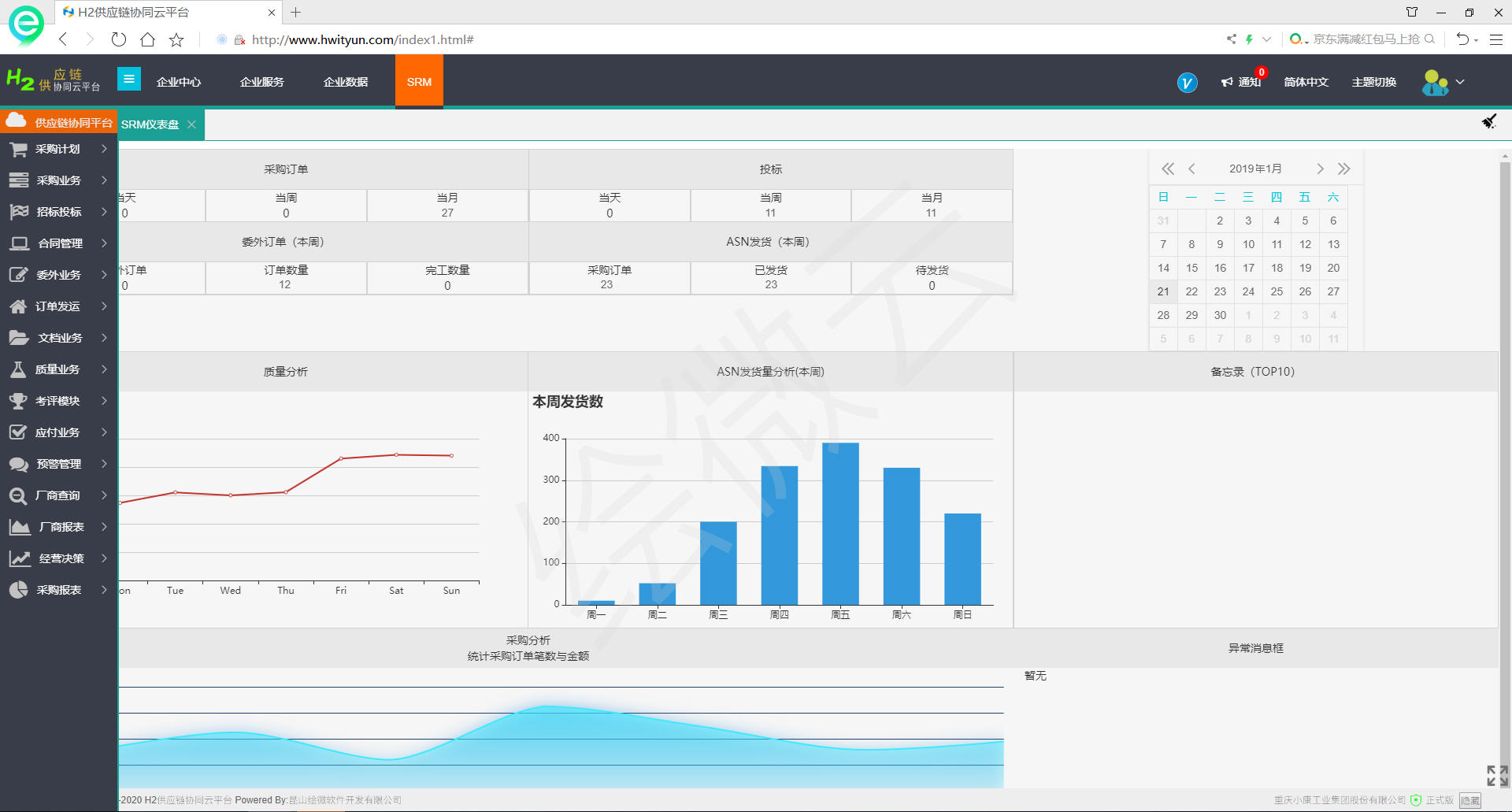Screen dimensions: 1512x812
Task: Open the 企业中心 menu
Action: [179, 82]
